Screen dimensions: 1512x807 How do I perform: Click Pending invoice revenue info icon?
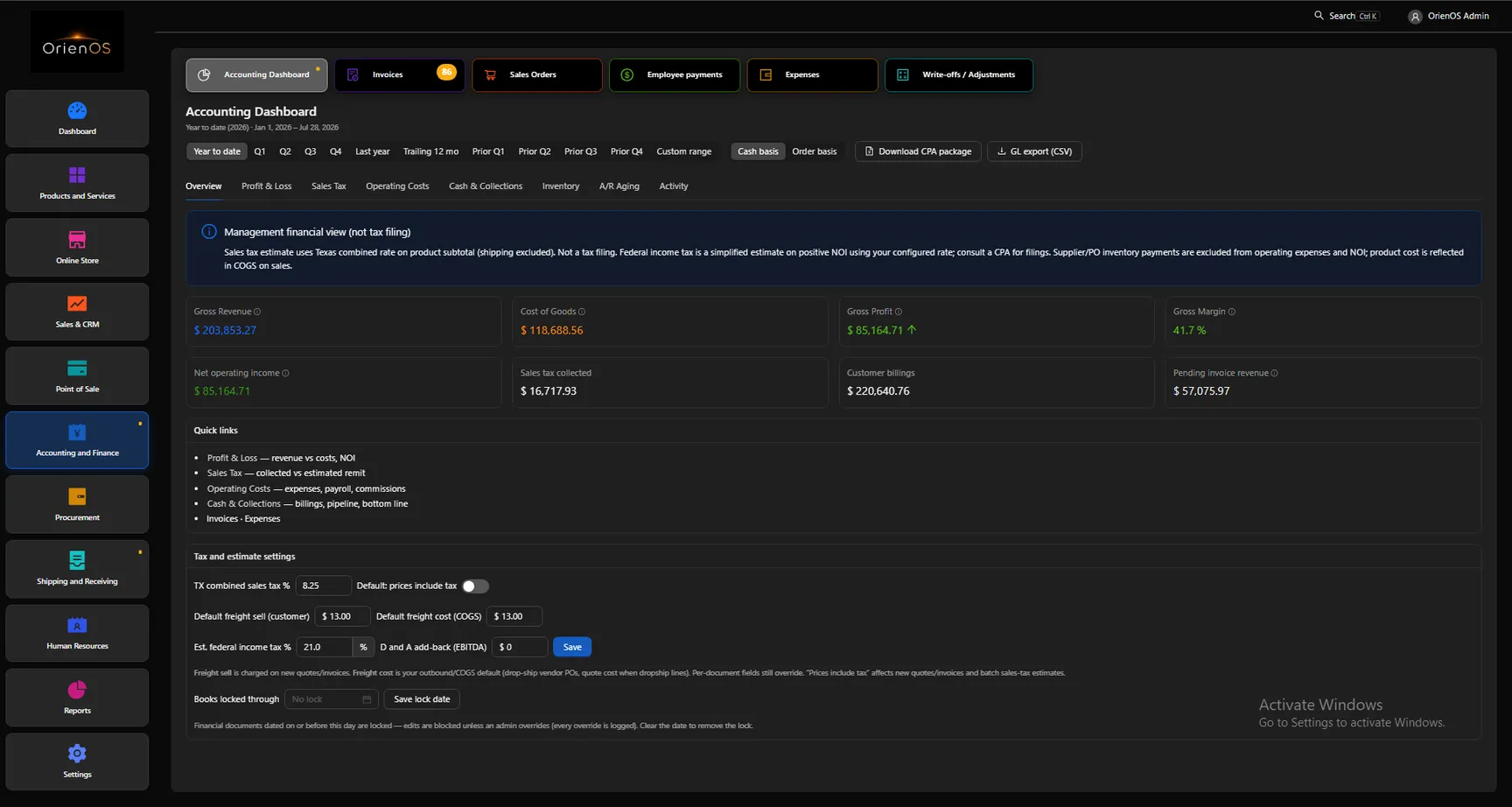click(x=1274, y=373)
